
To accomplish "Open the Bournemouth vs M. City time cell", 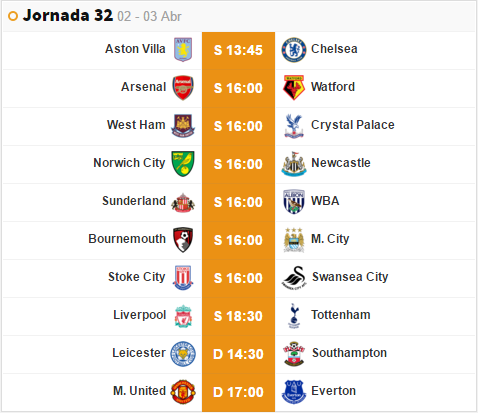I will pyautogui.click(x=238, y=240).
